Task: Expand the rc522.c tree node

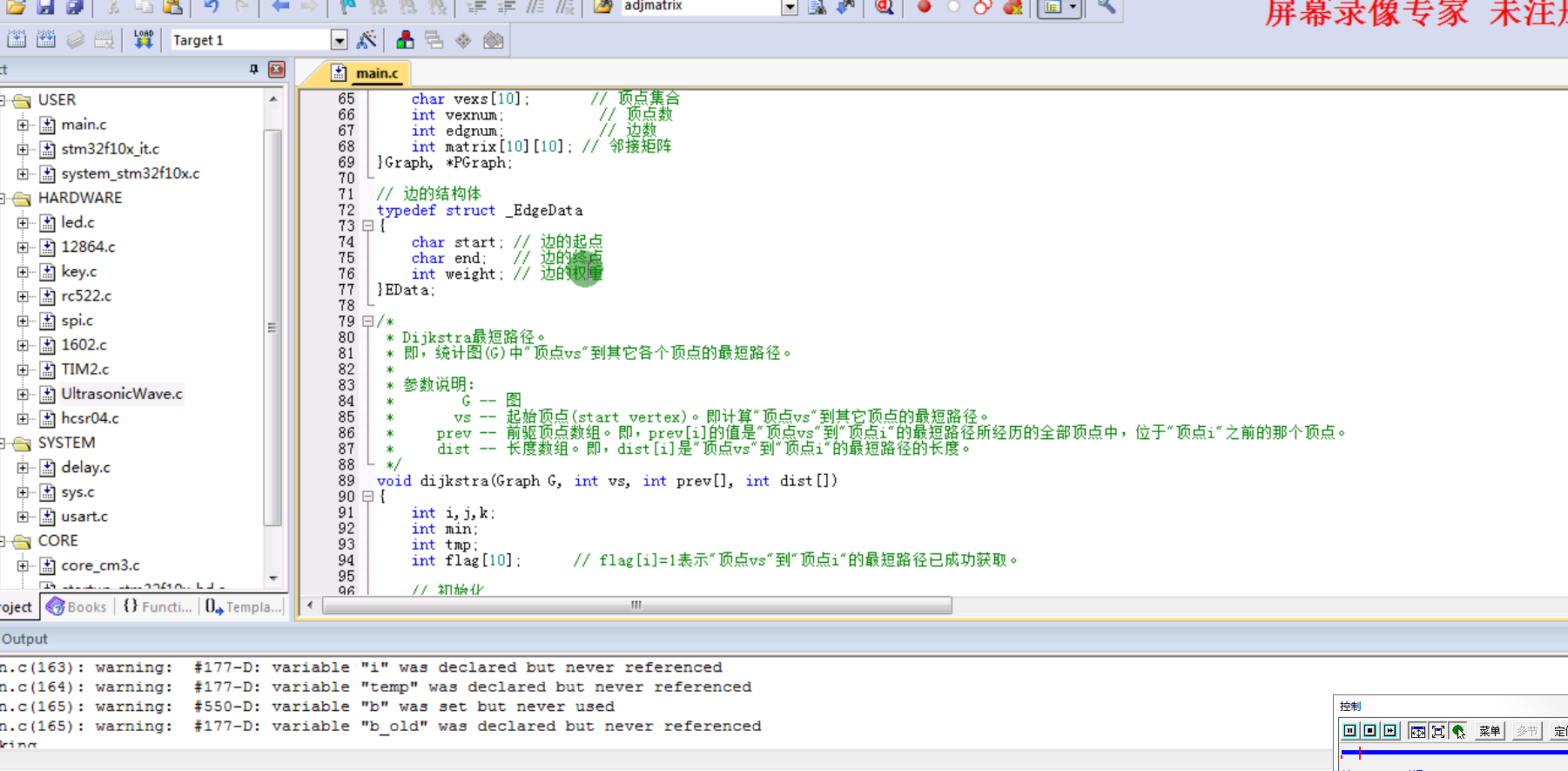Action: (x=23, y=296)
